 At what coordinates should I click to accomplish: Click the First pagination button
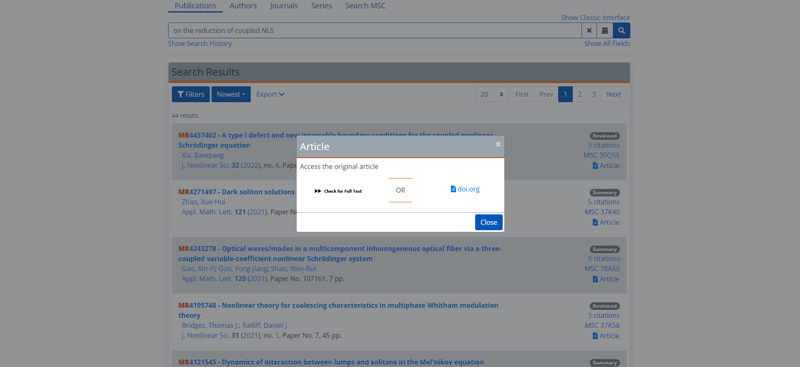pos(522,94)
